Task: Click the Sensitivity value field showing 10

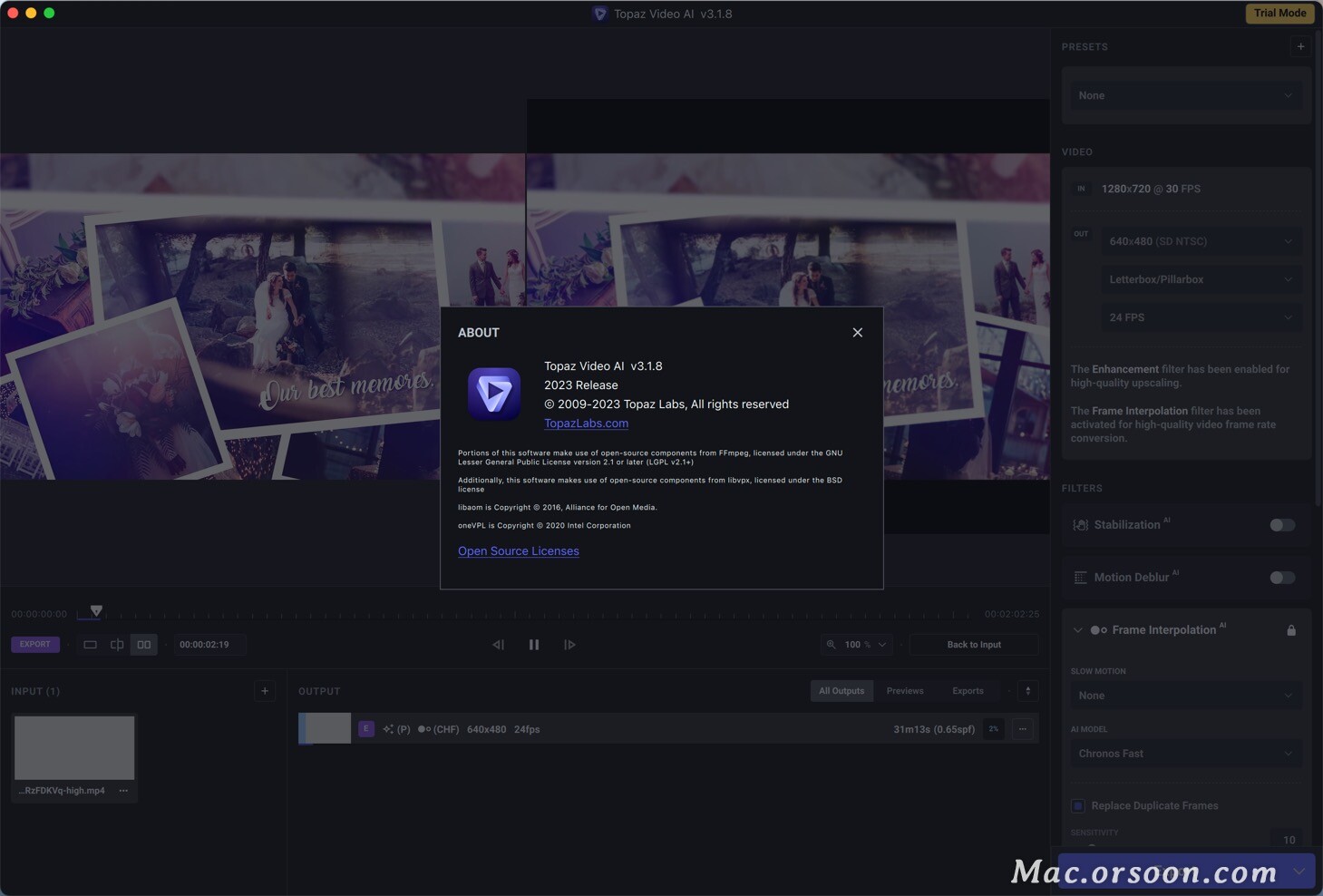Action: 1289,840
